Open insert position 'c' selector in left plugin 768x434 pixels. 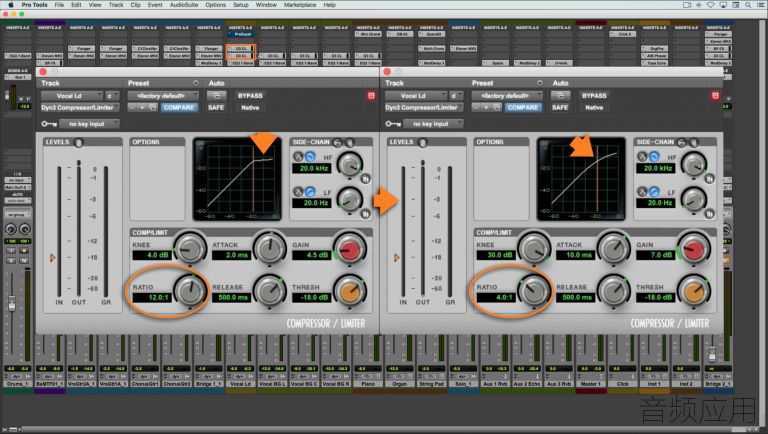click(112, 96)
